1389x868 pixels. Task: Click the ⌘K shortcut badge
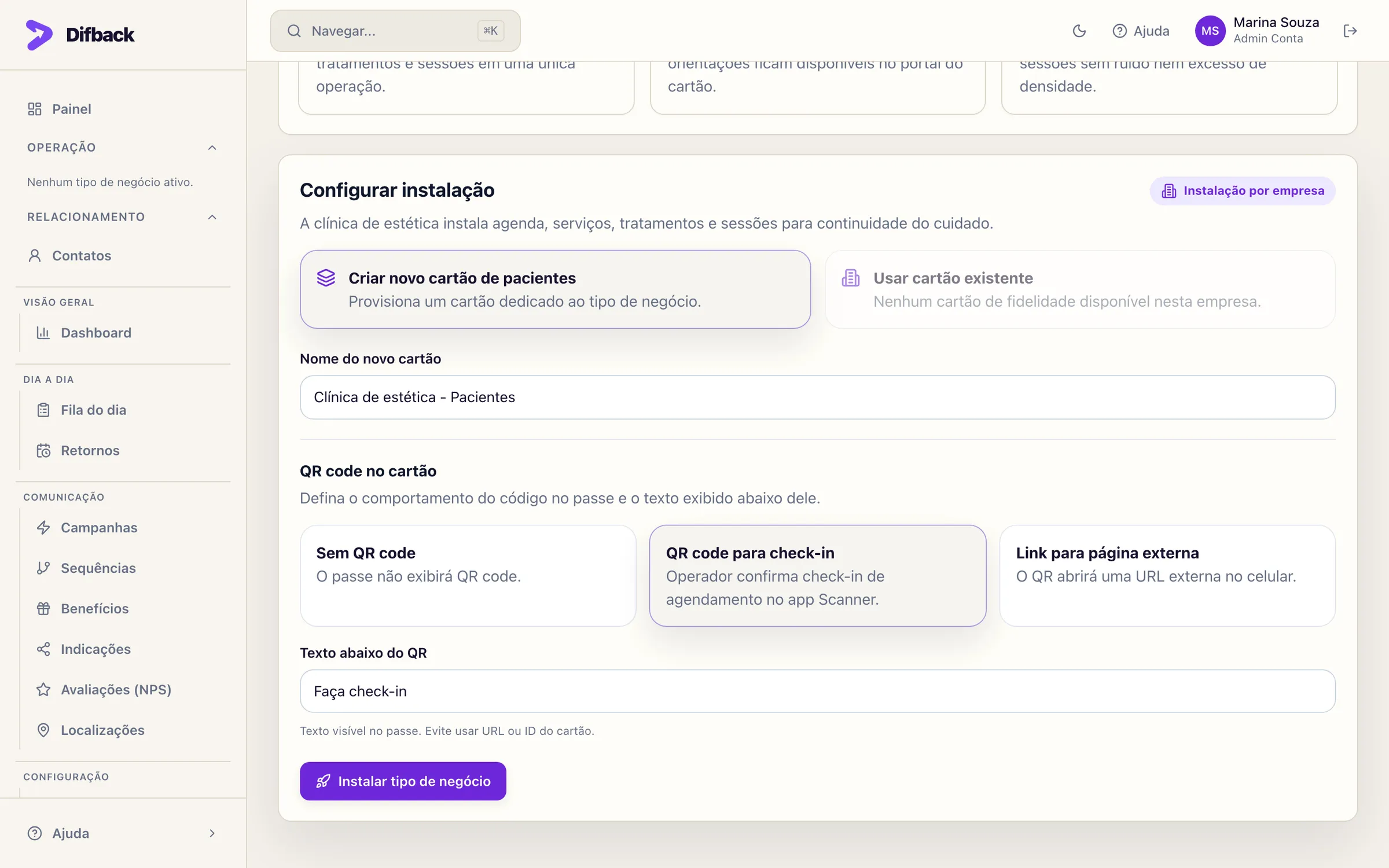coord(490,31)
